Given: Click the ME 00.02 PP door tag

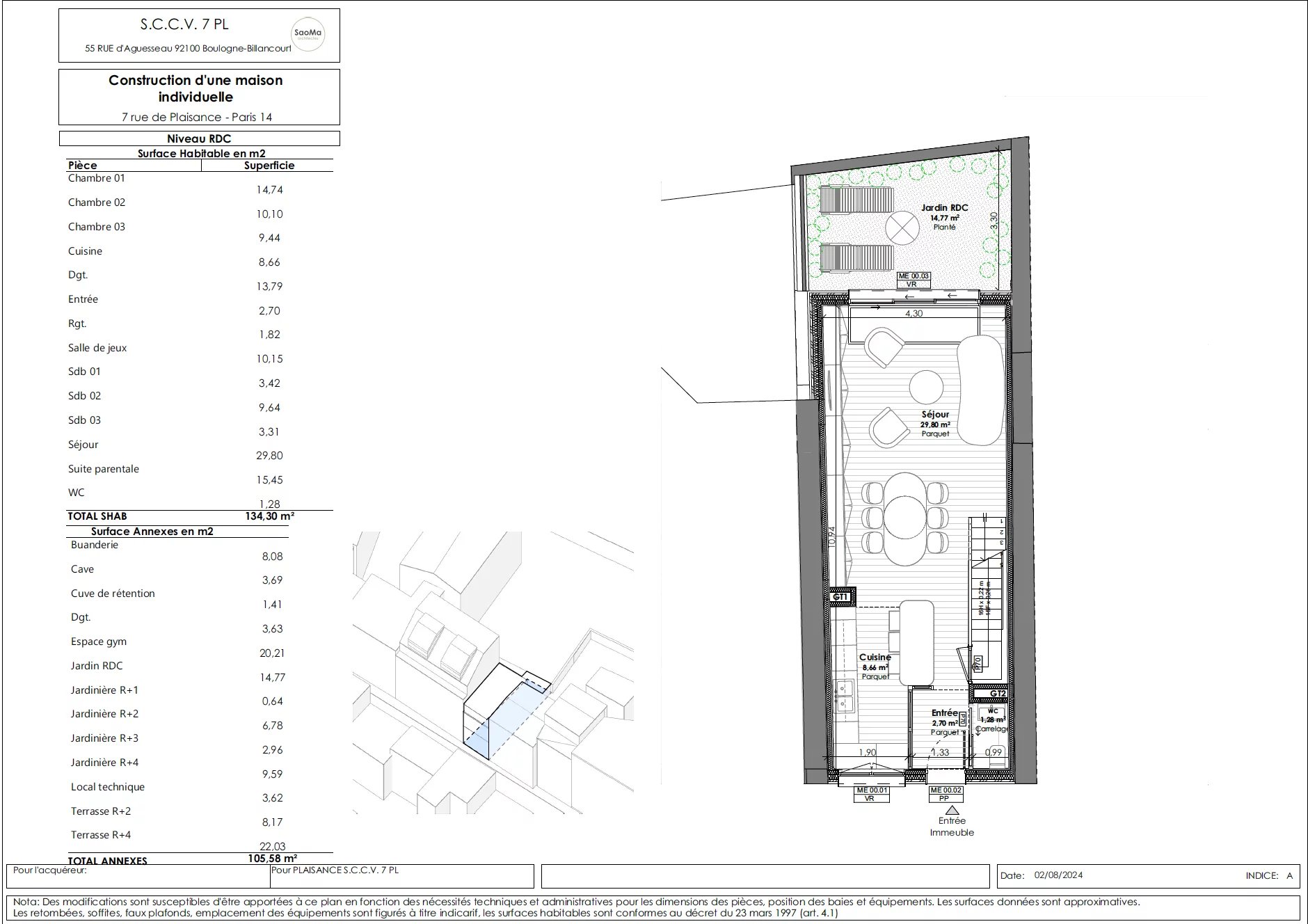Looking at the screenshot, I should 946,794.
